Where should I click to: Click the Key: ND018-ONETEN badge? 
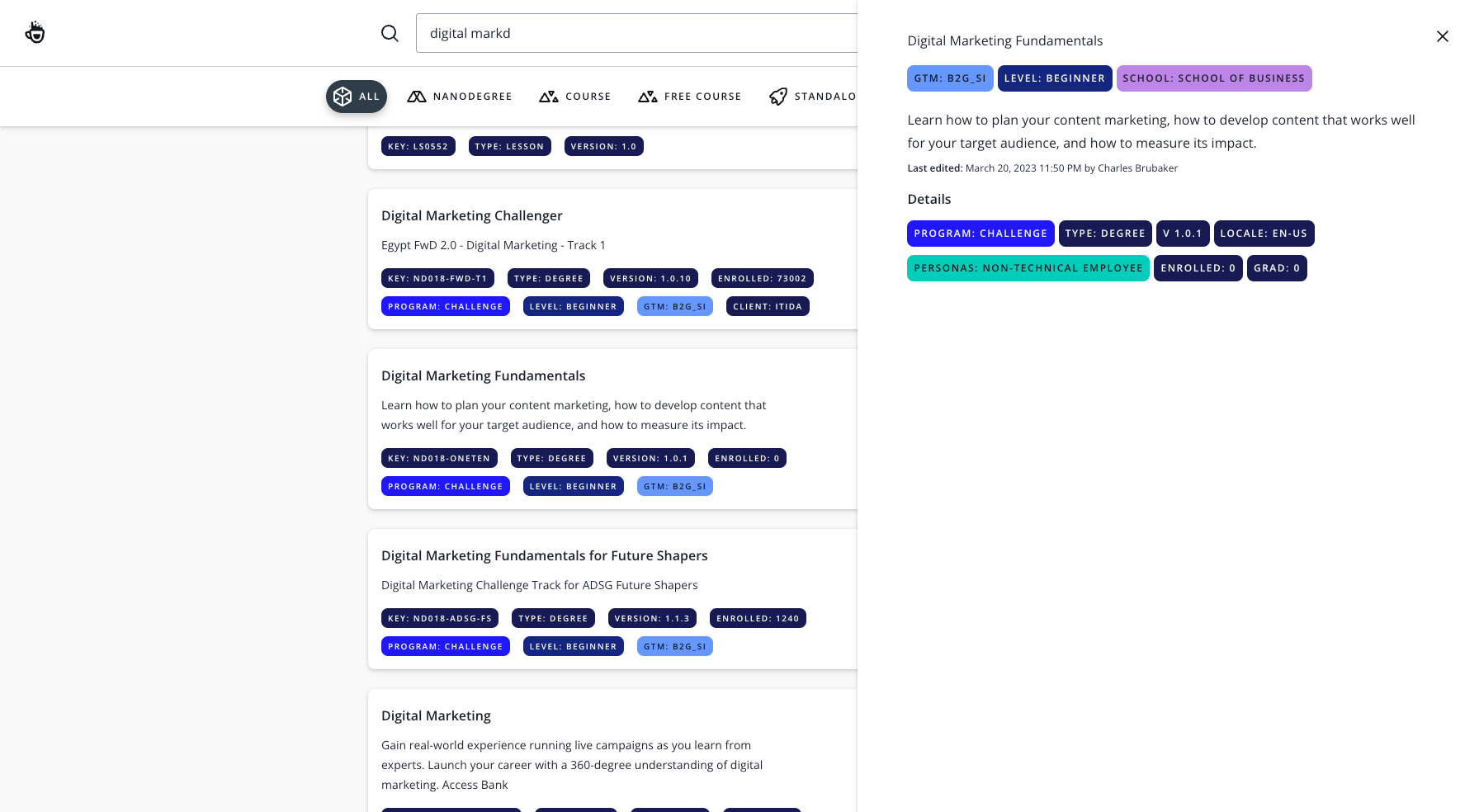[x=439, y=458]
